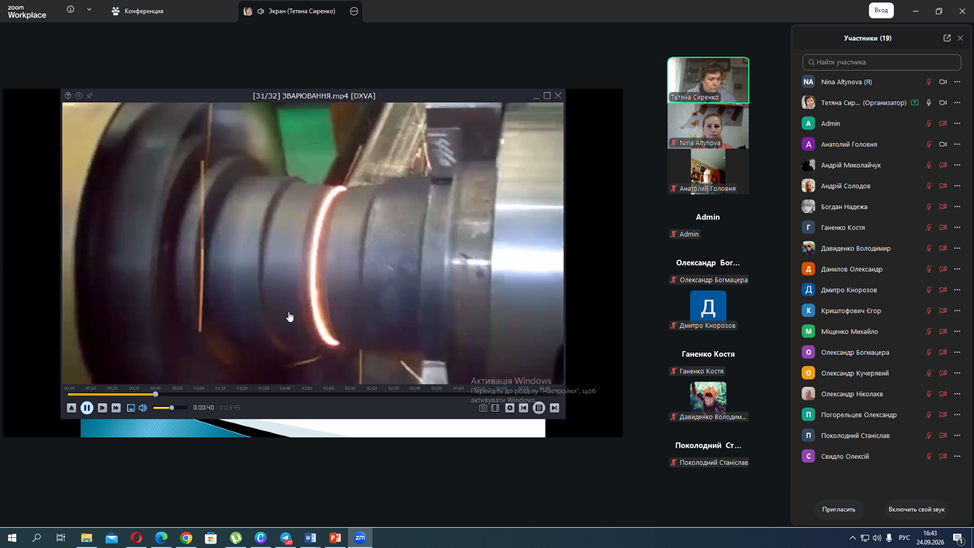Pop out the participants panel
Viewport: 974px width, 548px height.
(947, 38)
